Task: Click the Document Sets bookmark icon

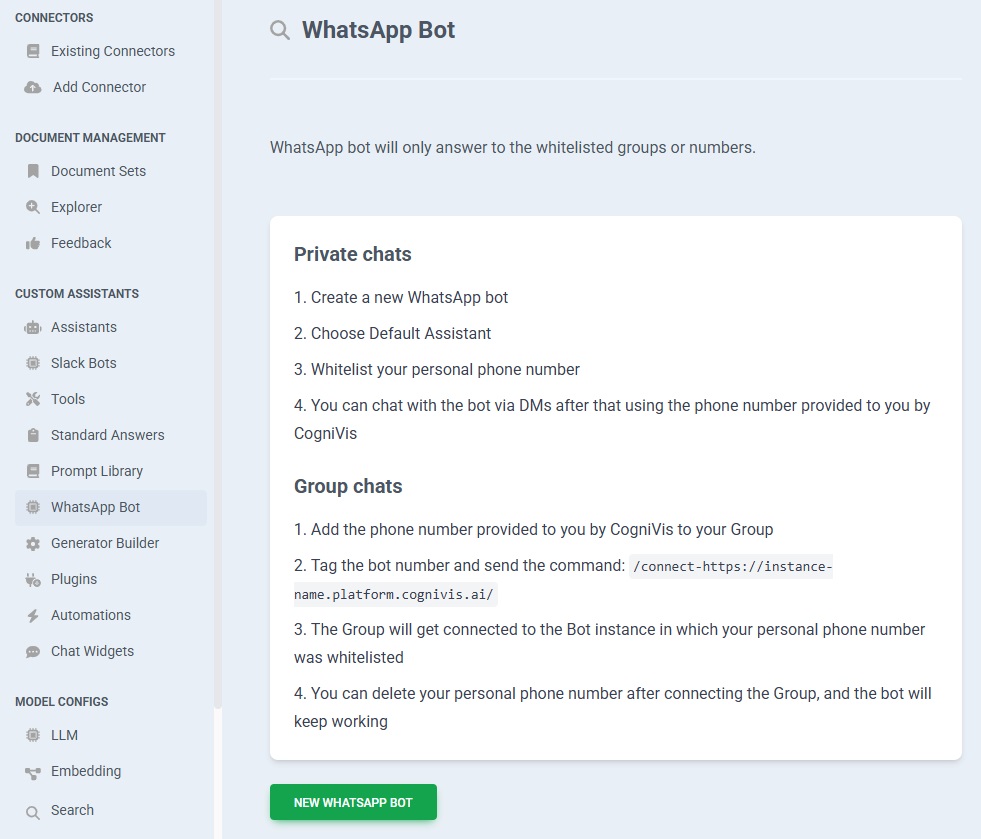Action: (x=33, y=171)
